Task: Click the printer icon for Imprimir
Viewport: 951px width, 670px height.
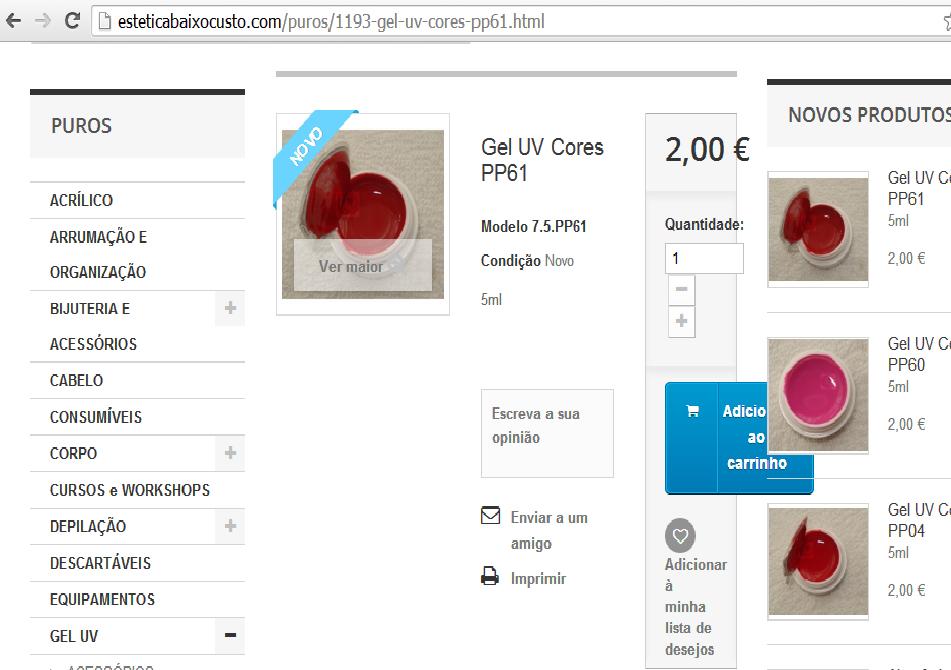Action: [x=489, y=575]
